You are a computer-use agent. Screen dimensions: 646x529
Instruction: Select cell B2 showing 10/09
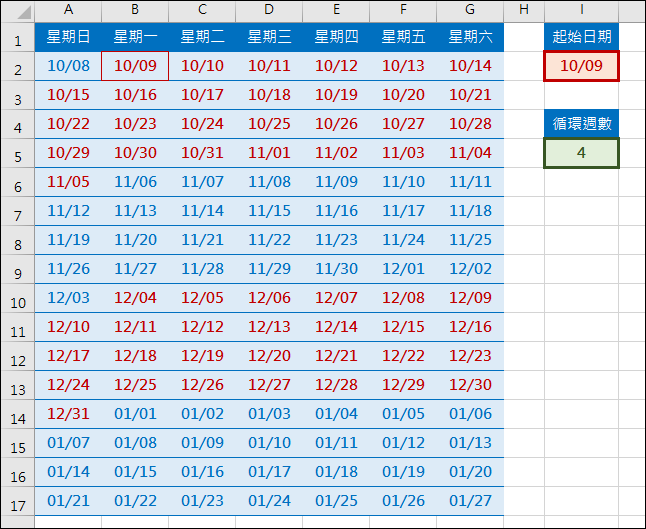135,66
